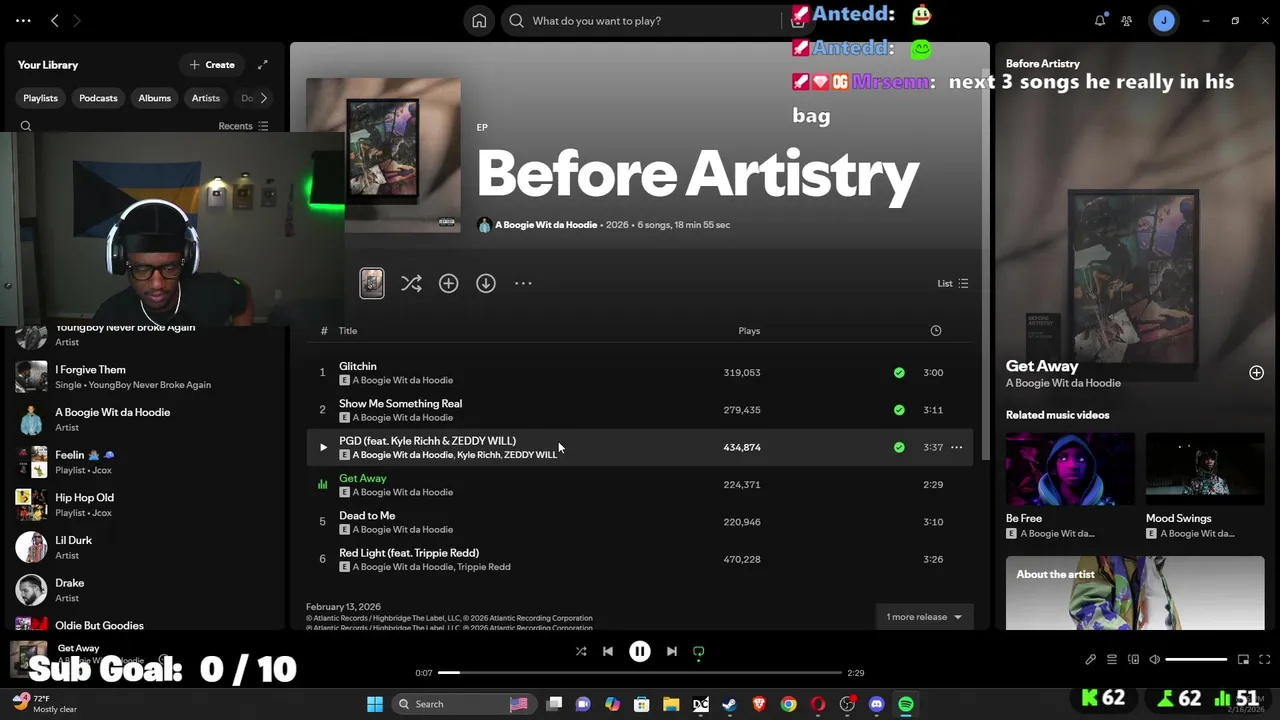Open A Boogie Wit da Hoodie artist link in header
This screenshot has width=1280, height=720.
(545, 225)
